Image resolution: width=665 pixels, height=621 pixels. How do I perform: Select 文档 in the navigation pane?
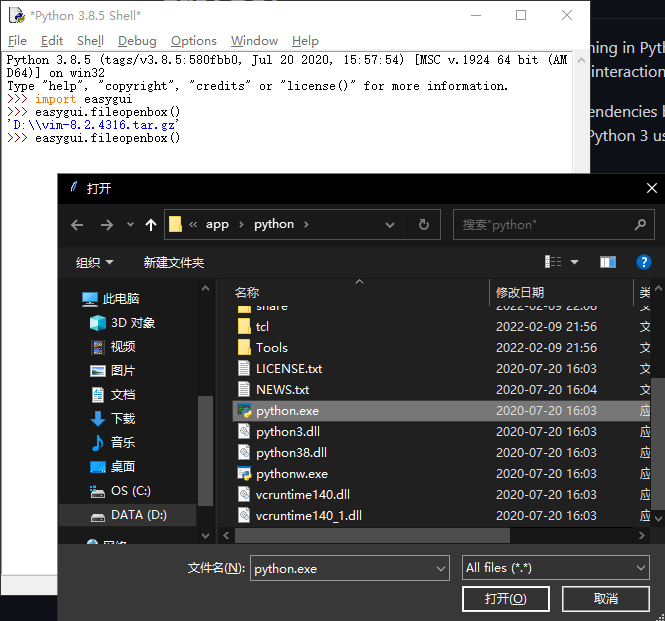pos(113,395)
